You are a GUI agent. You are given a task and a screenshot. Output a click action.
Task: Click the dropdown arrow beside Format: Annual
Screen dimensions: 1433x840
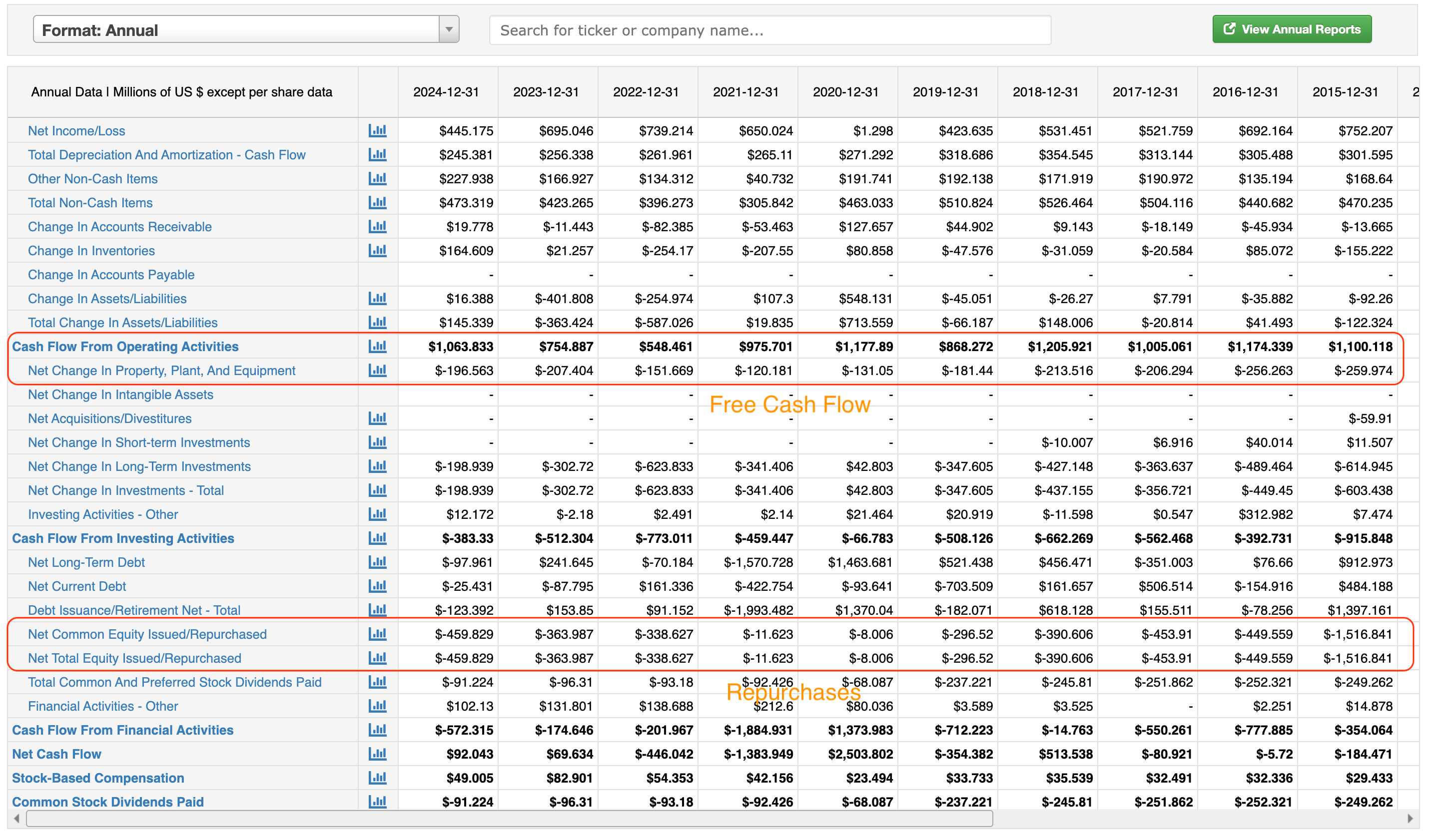click(449, 29)
